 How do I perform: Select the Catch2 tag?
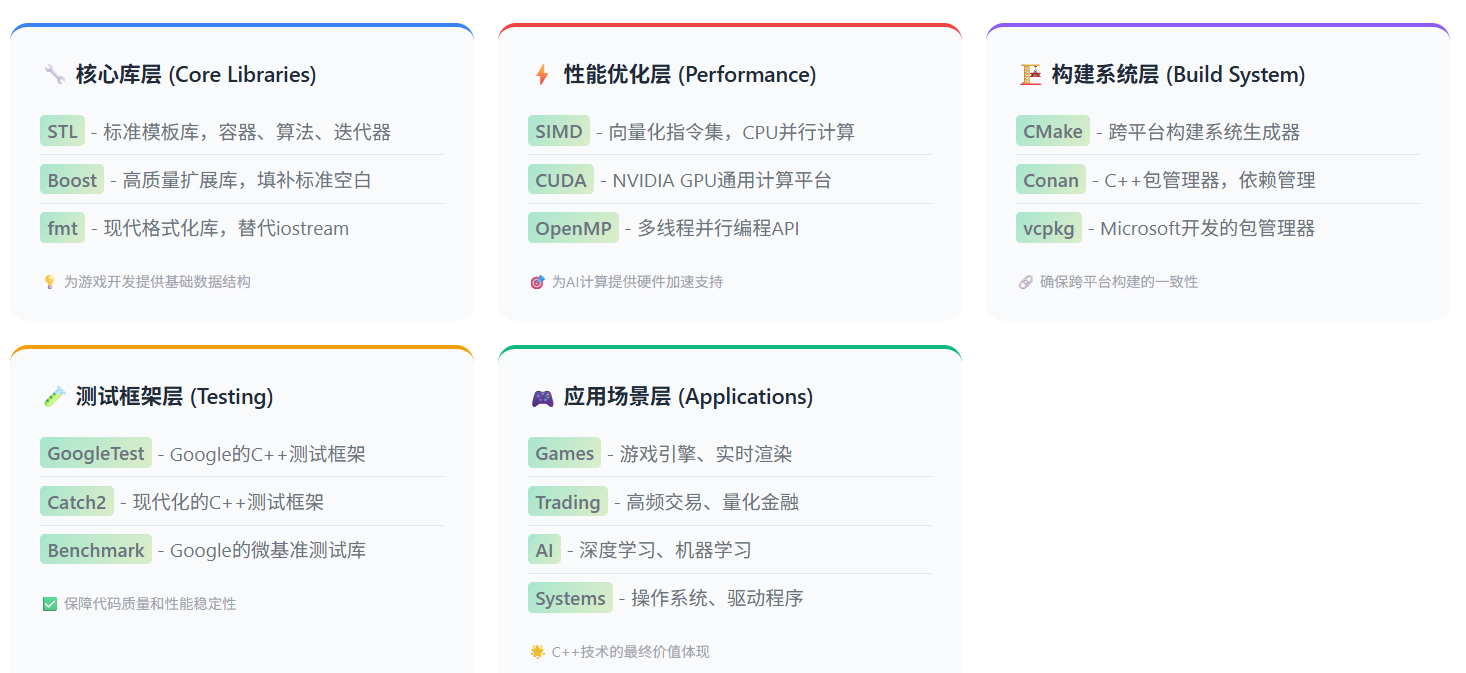77,502
